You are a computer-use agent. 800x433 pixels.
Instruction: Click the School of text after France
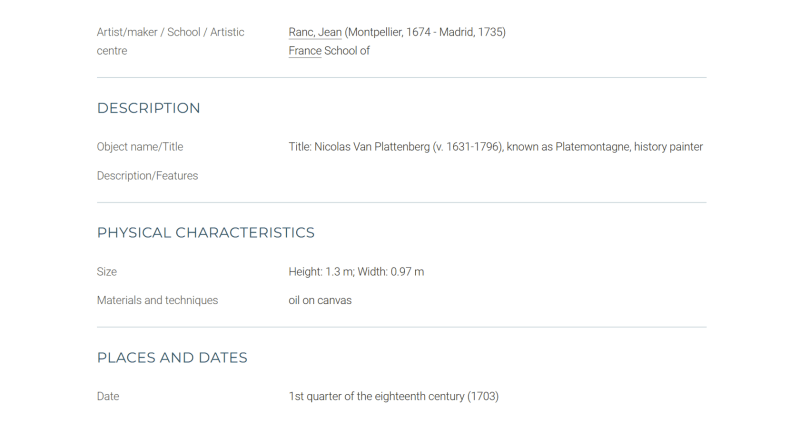347,51
